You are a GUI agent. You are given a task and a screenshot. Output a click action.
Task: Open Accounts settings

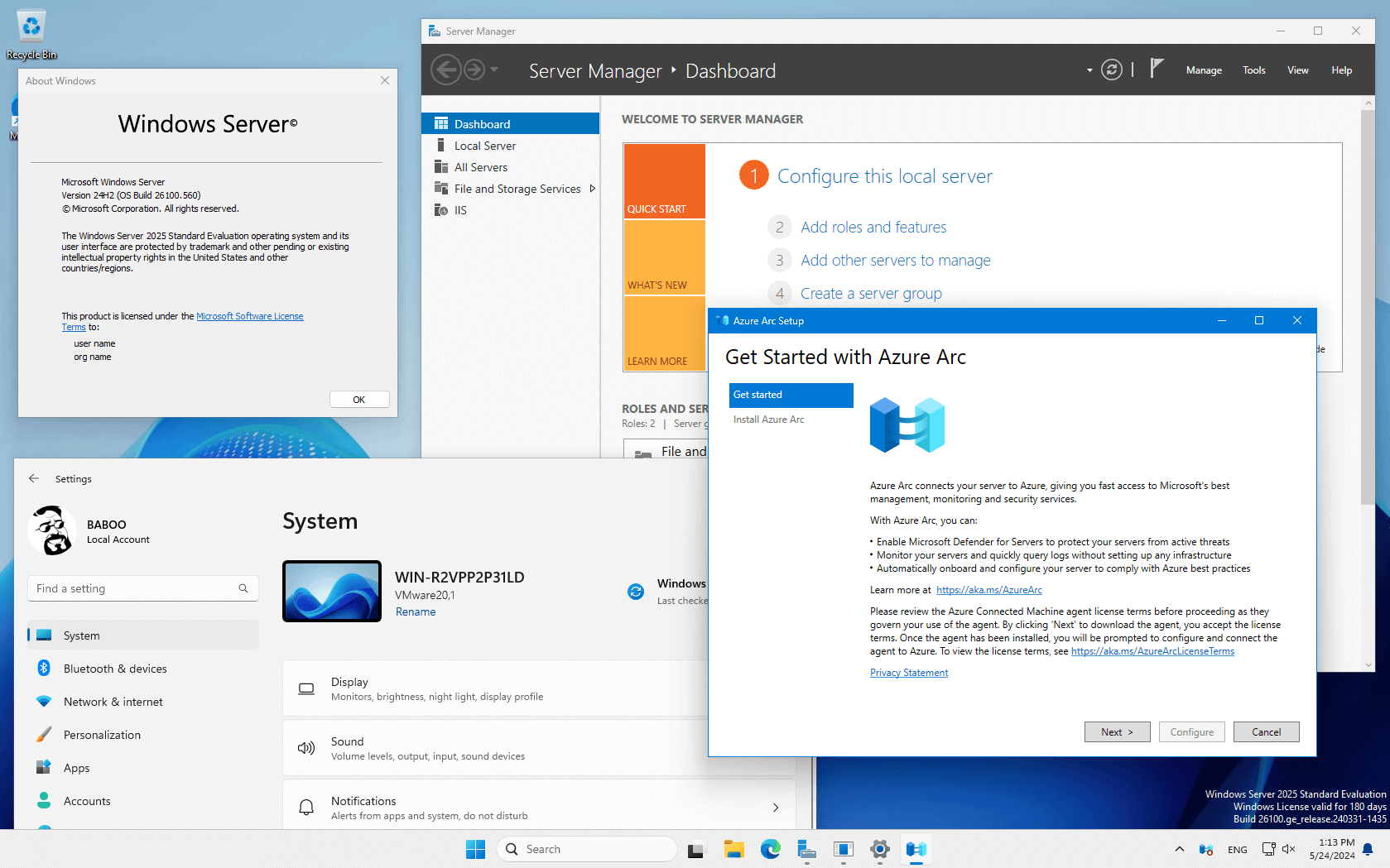(143, 800)
